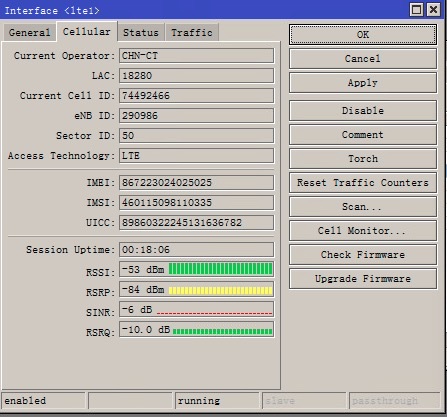Switch to the General tab
The height and width of the screenshot is (417, 447).
[29, 33]
